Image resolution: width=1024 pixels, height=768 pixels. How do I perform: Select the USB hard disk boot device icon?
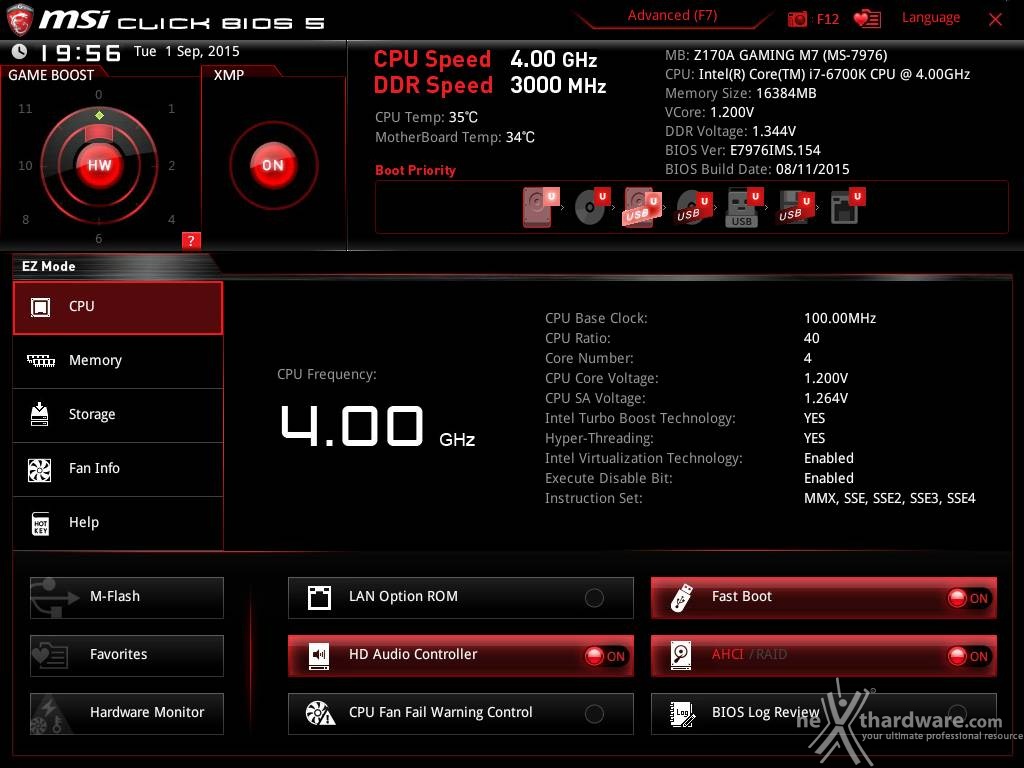(x=642, y=207)
